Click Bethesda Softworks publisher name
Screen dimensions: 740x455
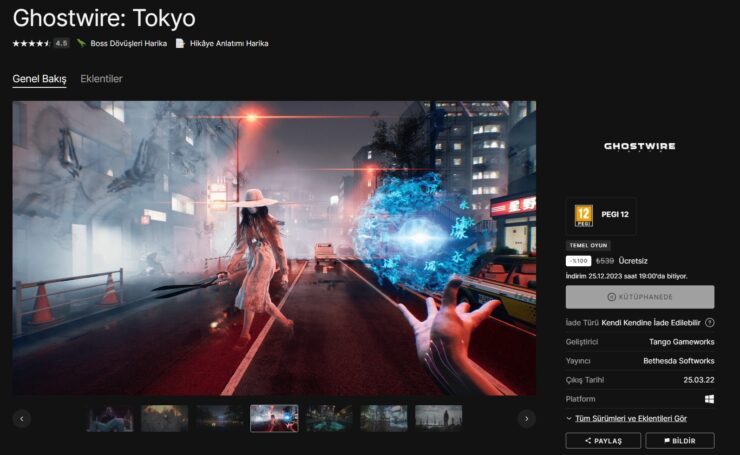pos(679,361)
